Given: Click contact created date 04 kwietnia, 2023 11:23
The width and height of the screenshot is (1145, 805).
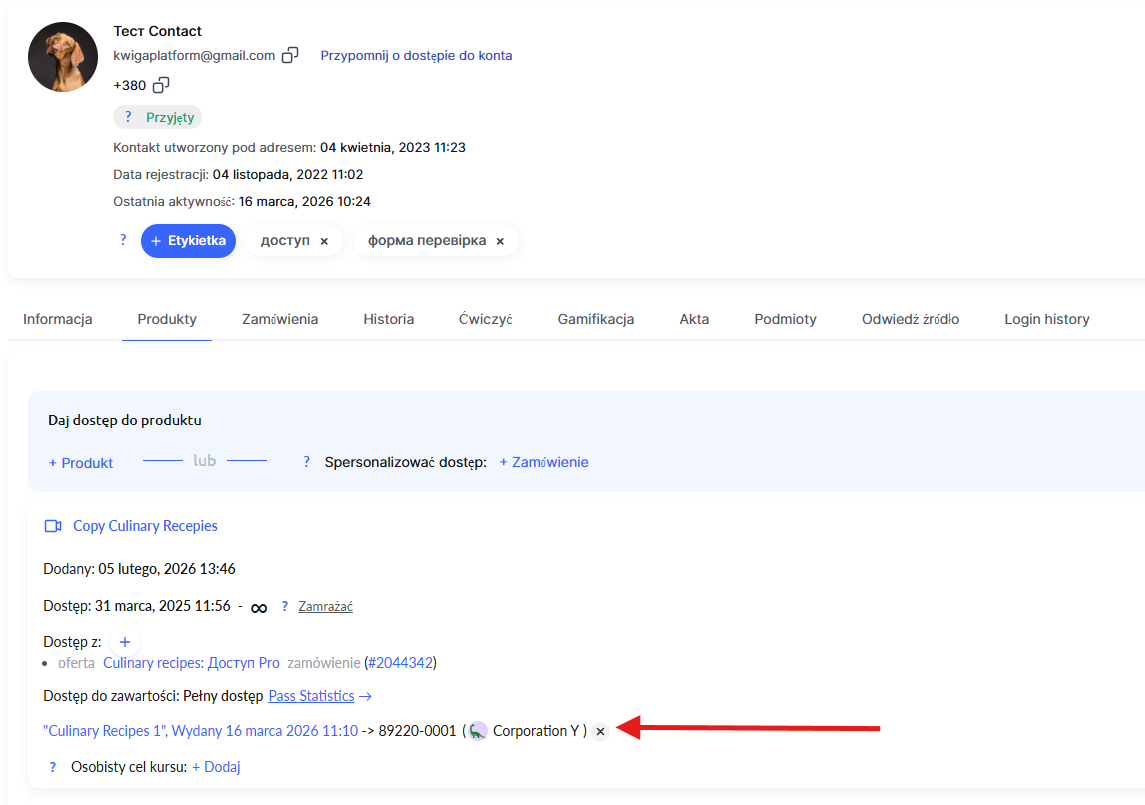Looking at the screenshot, I should coord(393,148).
